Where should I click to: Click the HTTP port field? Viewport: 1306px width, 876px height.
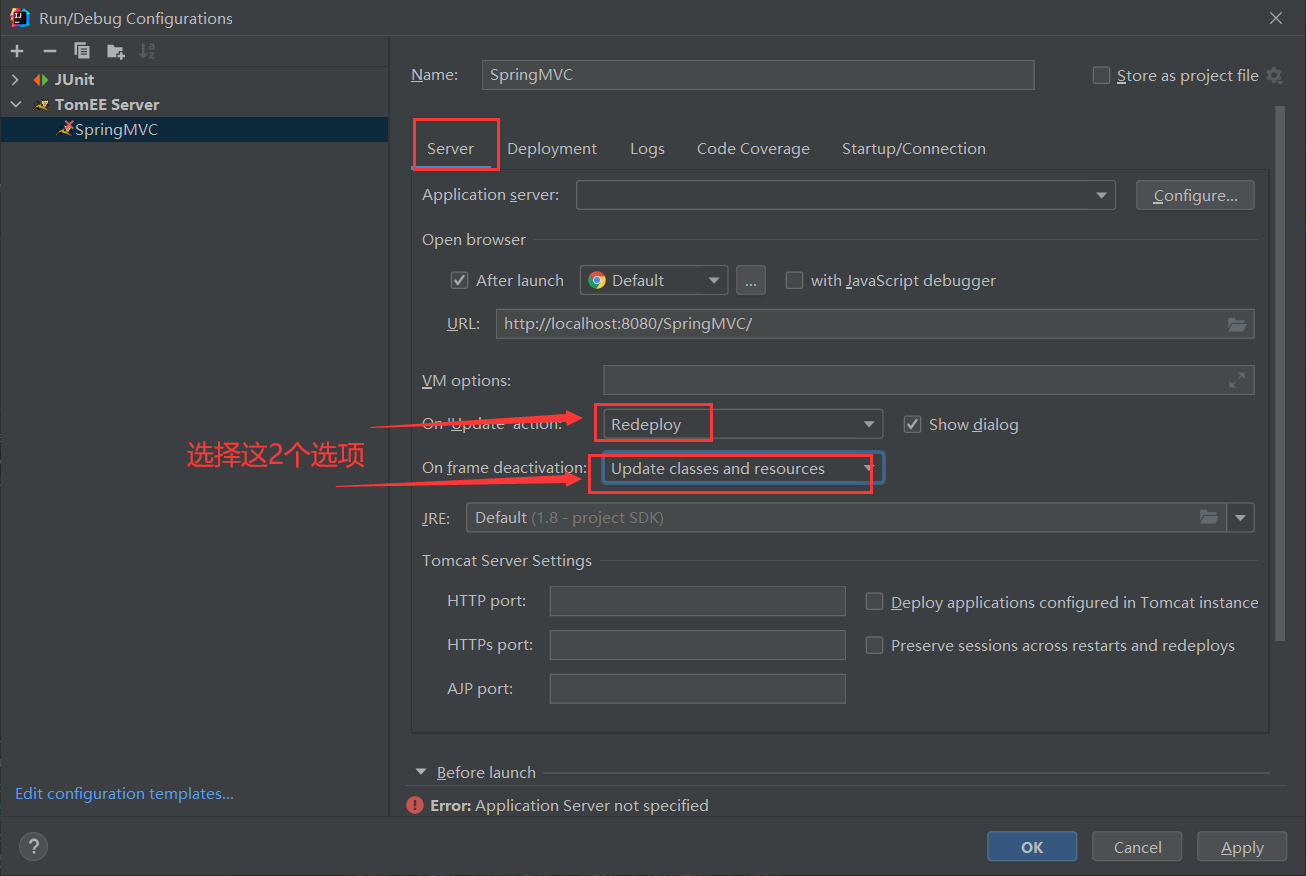click(x=697, y=601)
